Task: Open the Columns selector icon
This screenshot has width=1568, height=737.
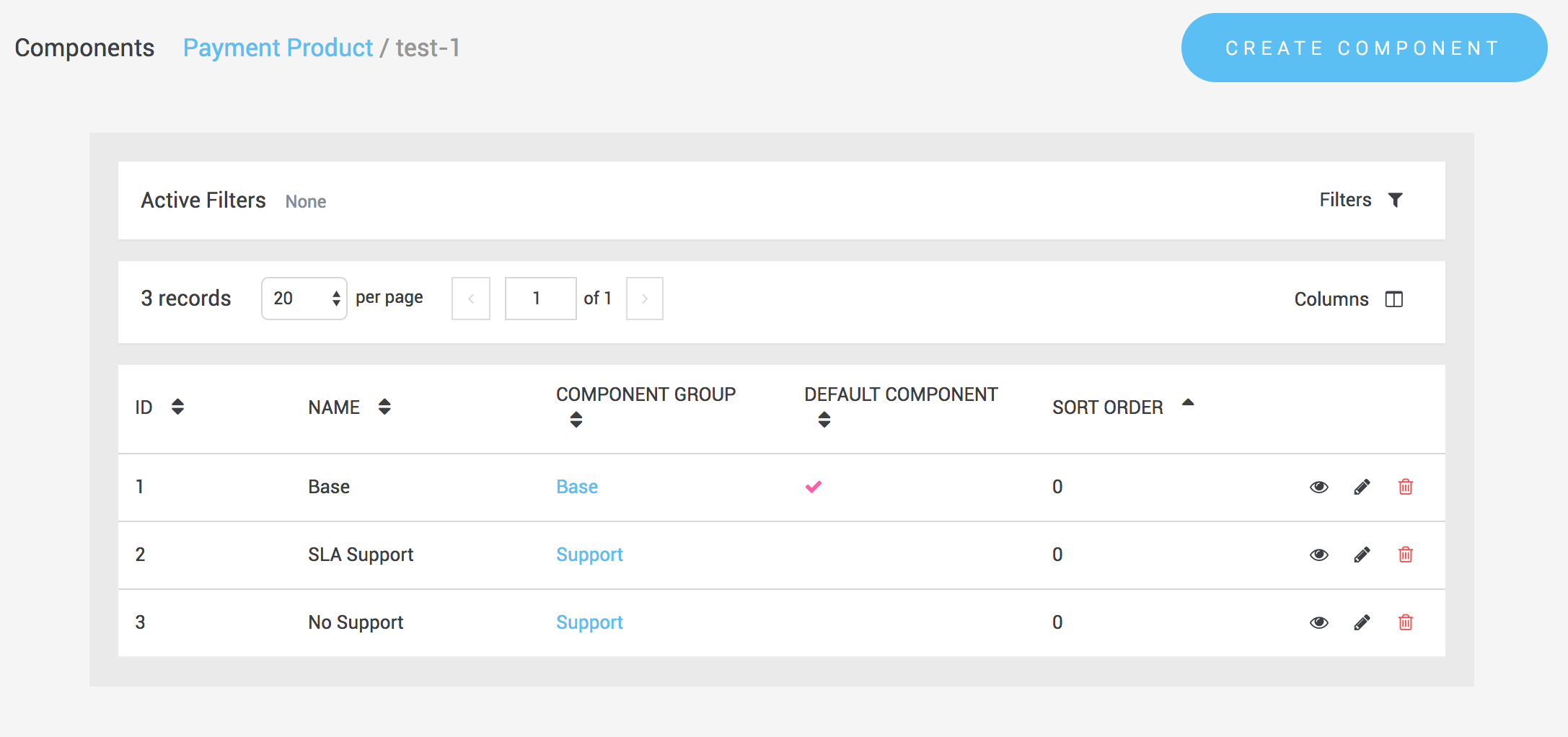Action: [x=1394, y=299]
